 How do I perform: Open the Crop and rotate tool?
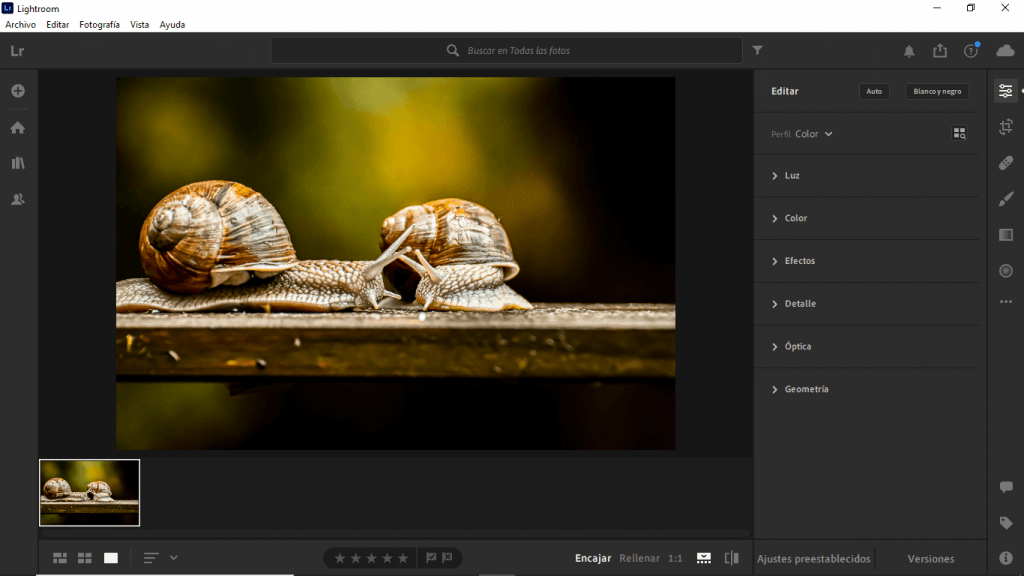[1005, 127]
